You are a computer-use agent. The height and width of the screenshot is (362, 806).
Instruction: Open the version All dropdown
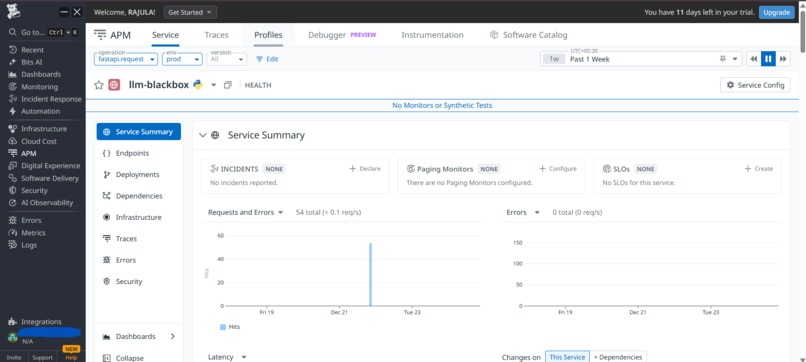click(x=227, y=59)
